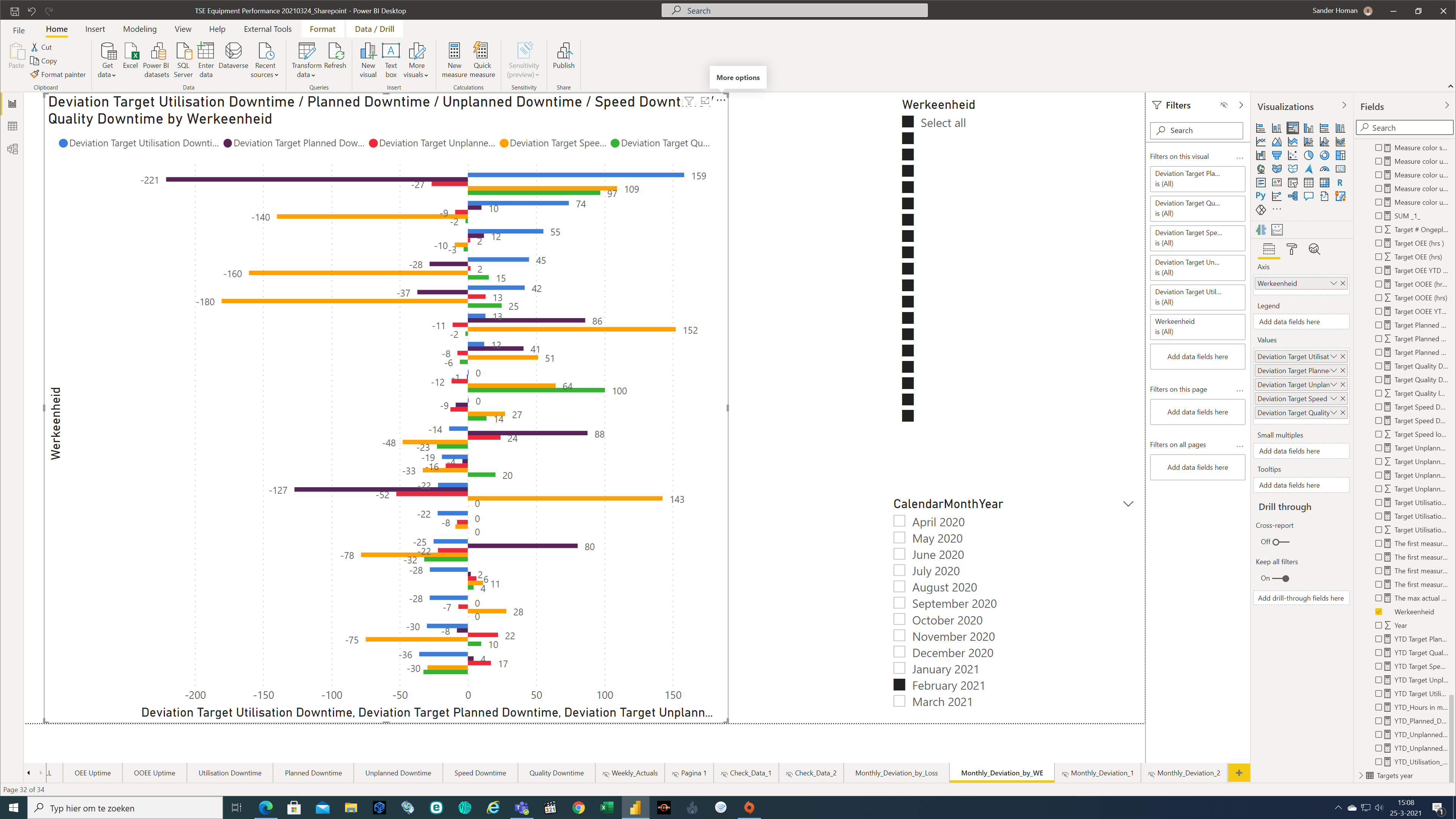Uncheck the February 2021 slicer checkbox
This screenshot has height=819, width=1456.
coord(899,685)
